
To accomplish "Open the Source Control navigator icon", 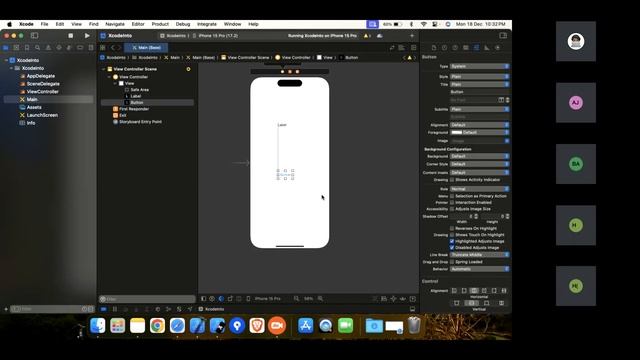I will tap(16, 48).
